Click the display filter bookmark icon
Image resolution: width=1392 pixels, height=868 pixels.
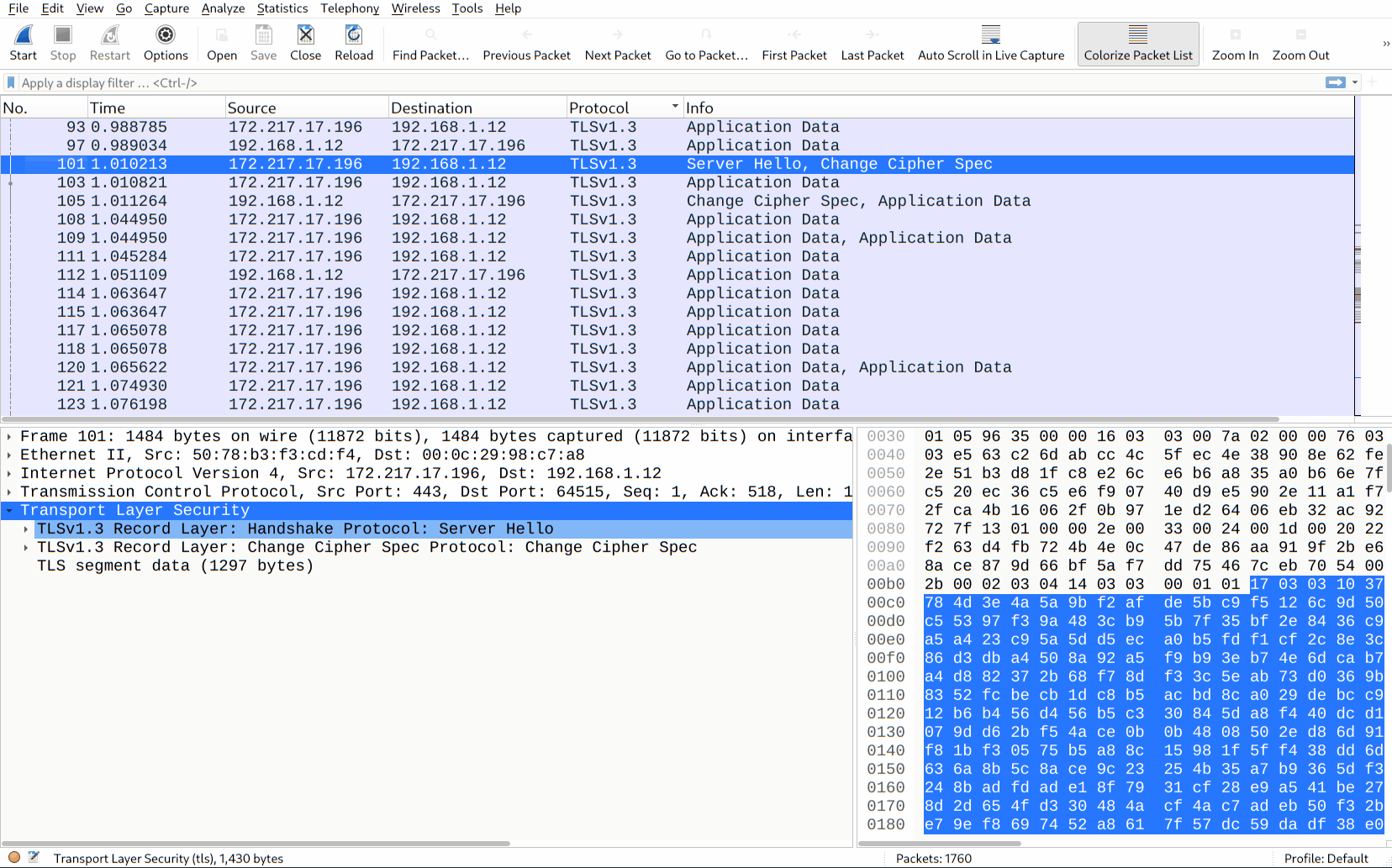(x=11, y=82)
